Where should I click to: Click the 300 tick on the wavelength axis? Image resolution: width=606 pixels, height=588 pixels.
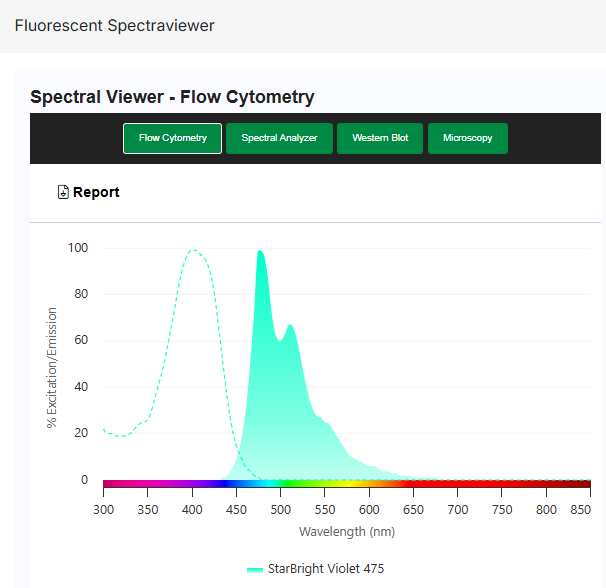(x=104, y=509)
